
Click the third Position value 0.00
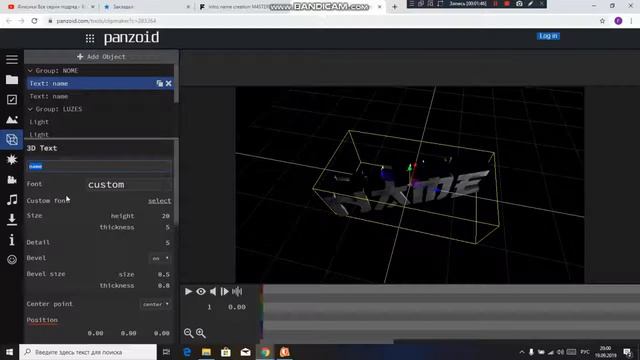pos(162,333)
